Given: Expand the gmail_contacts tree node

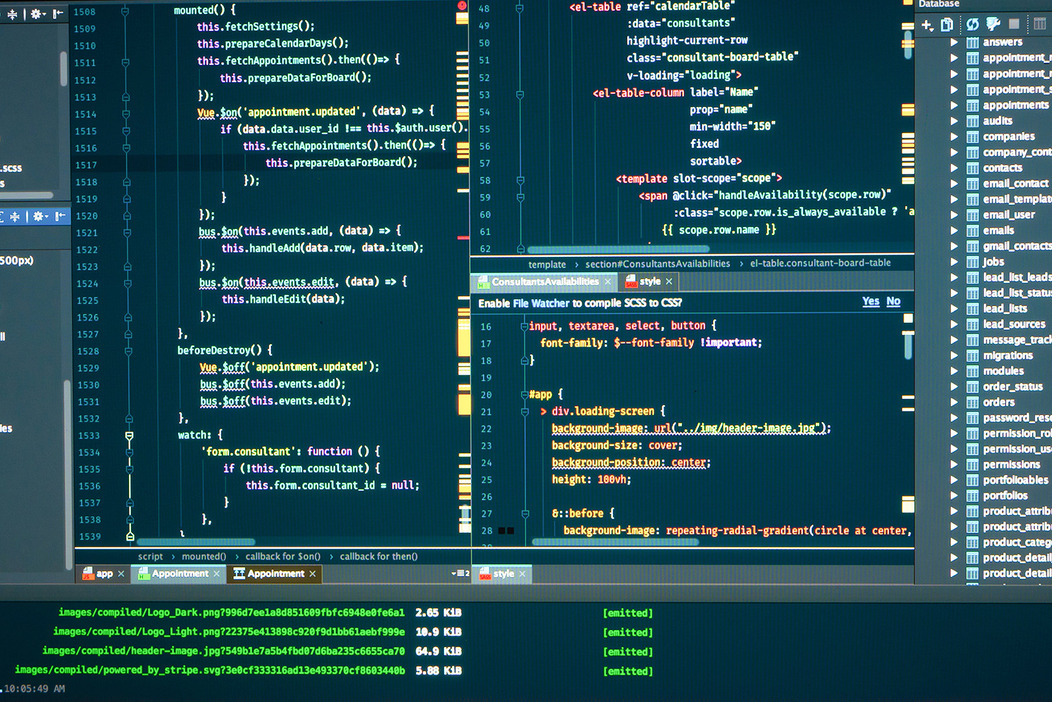Looking at the screenshot, I should [x=954, y=245].
